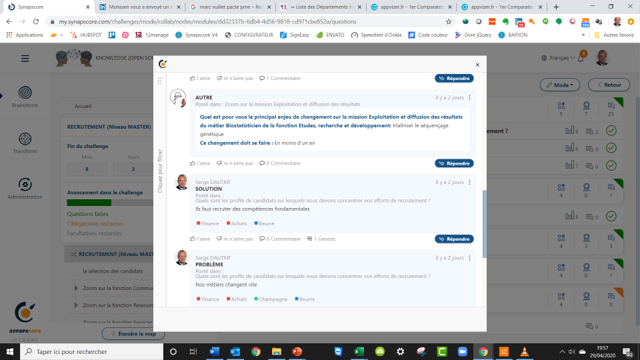Open 1 Genesis link on SOLUTION post

click(x=321, y=239)
